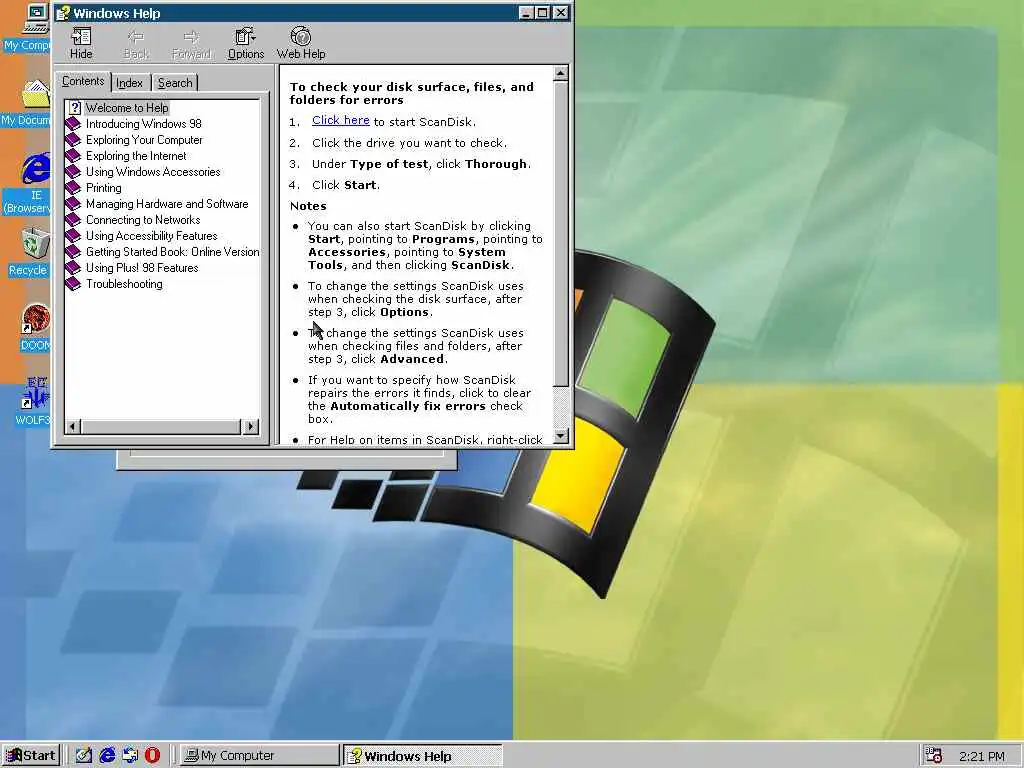The width and height of the screenshot is (1024, 768).
Task: Click heading 'To check your disk surface' text
Action: coord(411,93)
